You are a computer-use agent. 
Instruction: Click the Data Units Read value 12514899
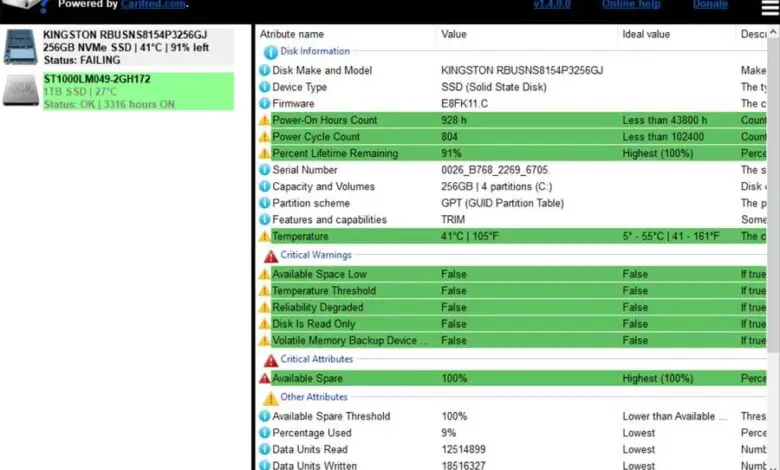click(x=463, y=449)
